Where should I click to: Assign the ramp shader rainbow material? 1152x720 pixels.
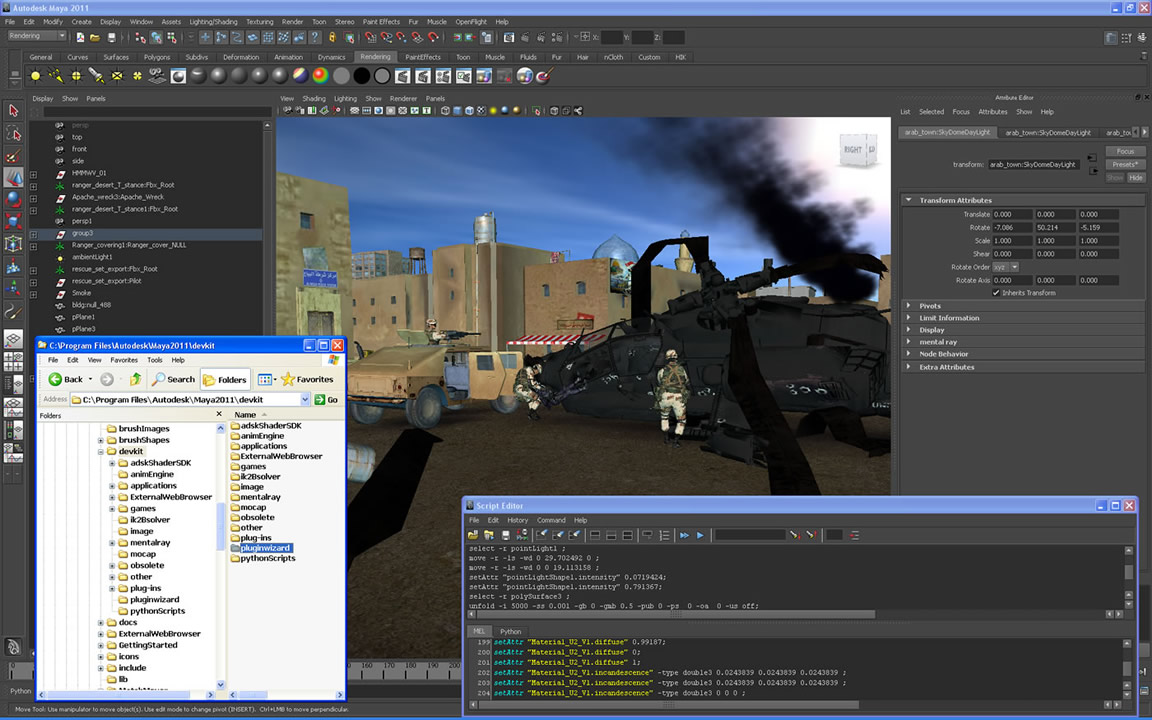[320, 76]
